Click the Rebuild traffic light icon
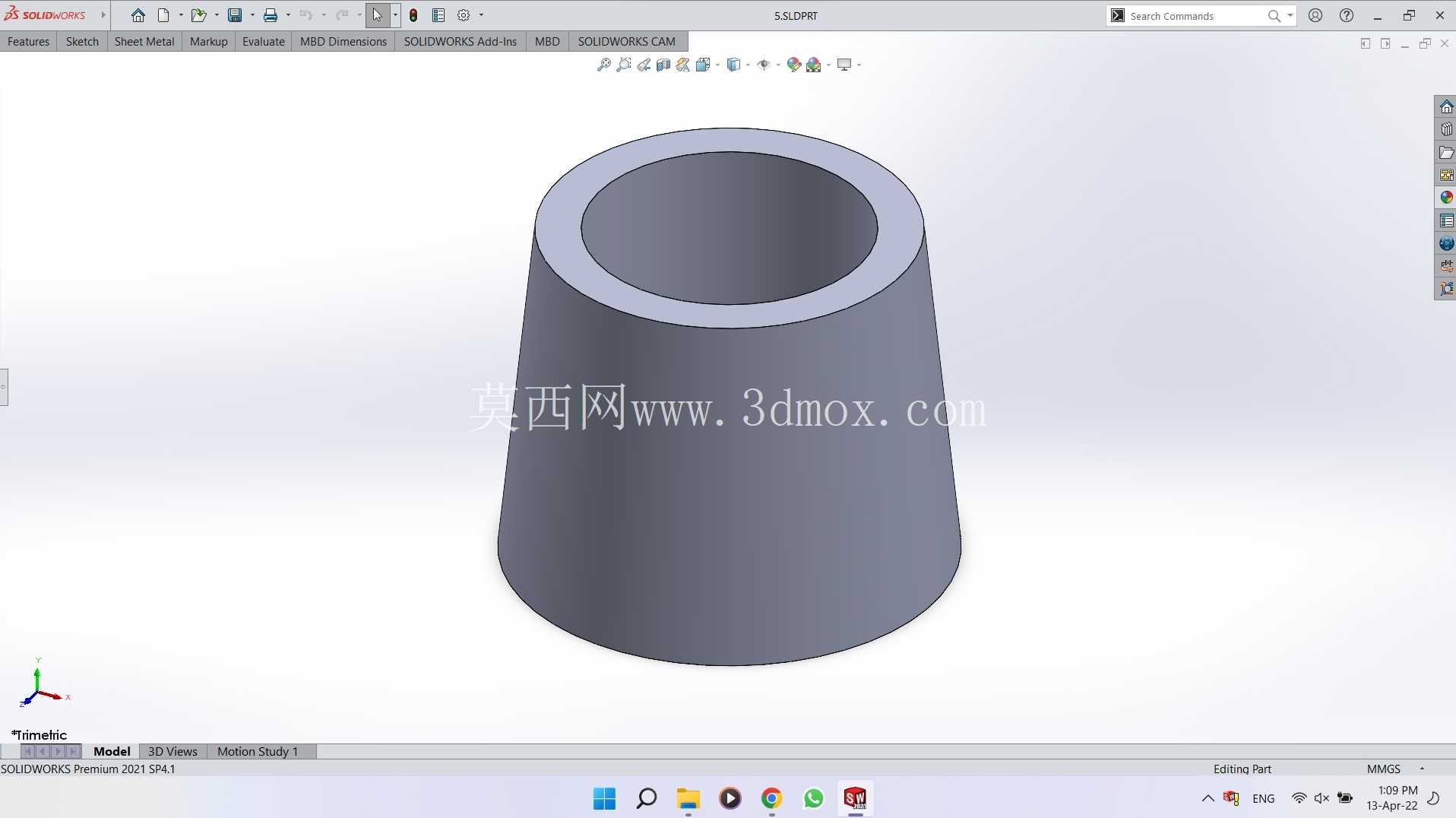The width and height of the screenshot is (1456, 818). (413, 15)
